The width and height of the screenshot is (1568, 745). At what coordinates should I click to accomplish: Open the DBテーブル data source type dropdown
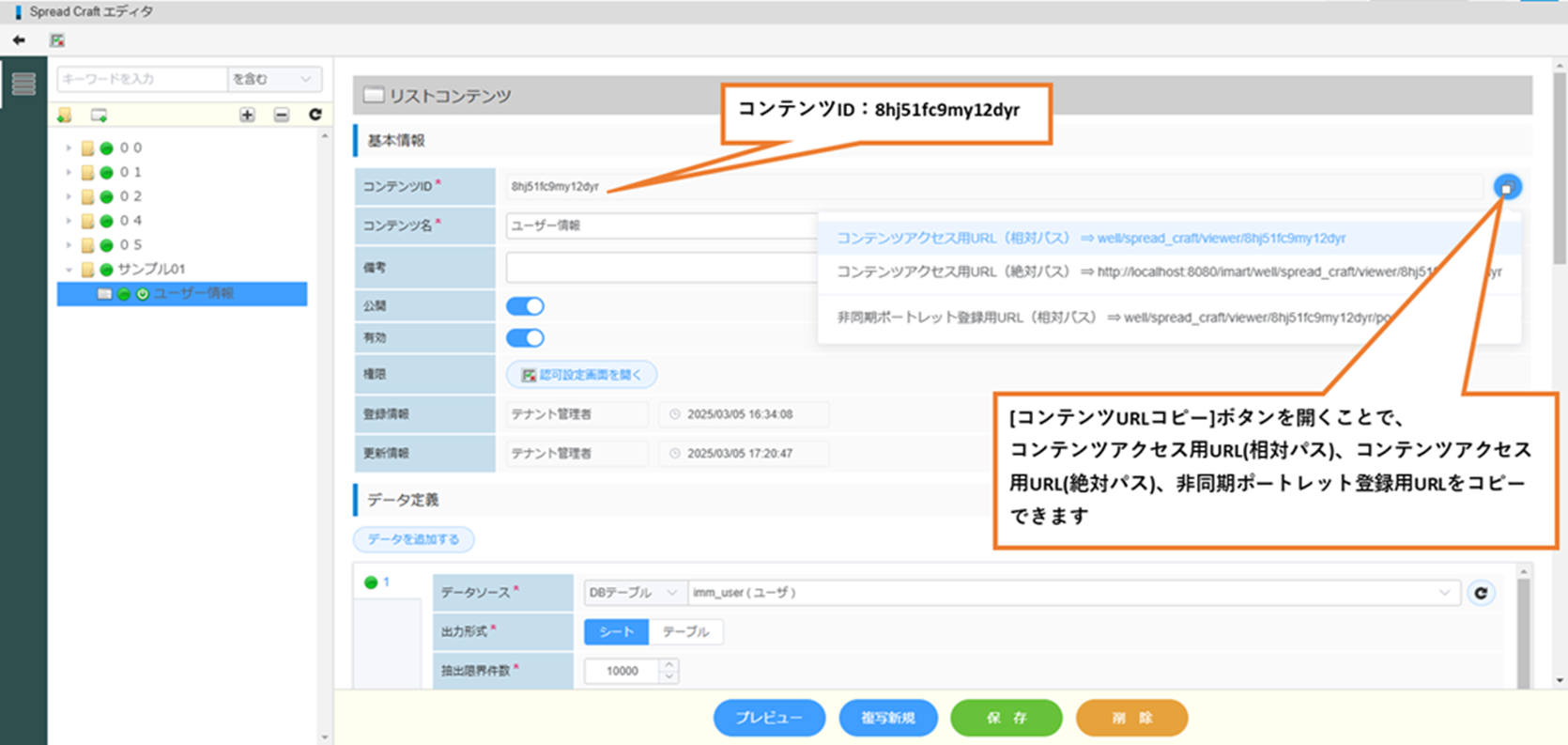pyautogui.click(x=633, y=593)
